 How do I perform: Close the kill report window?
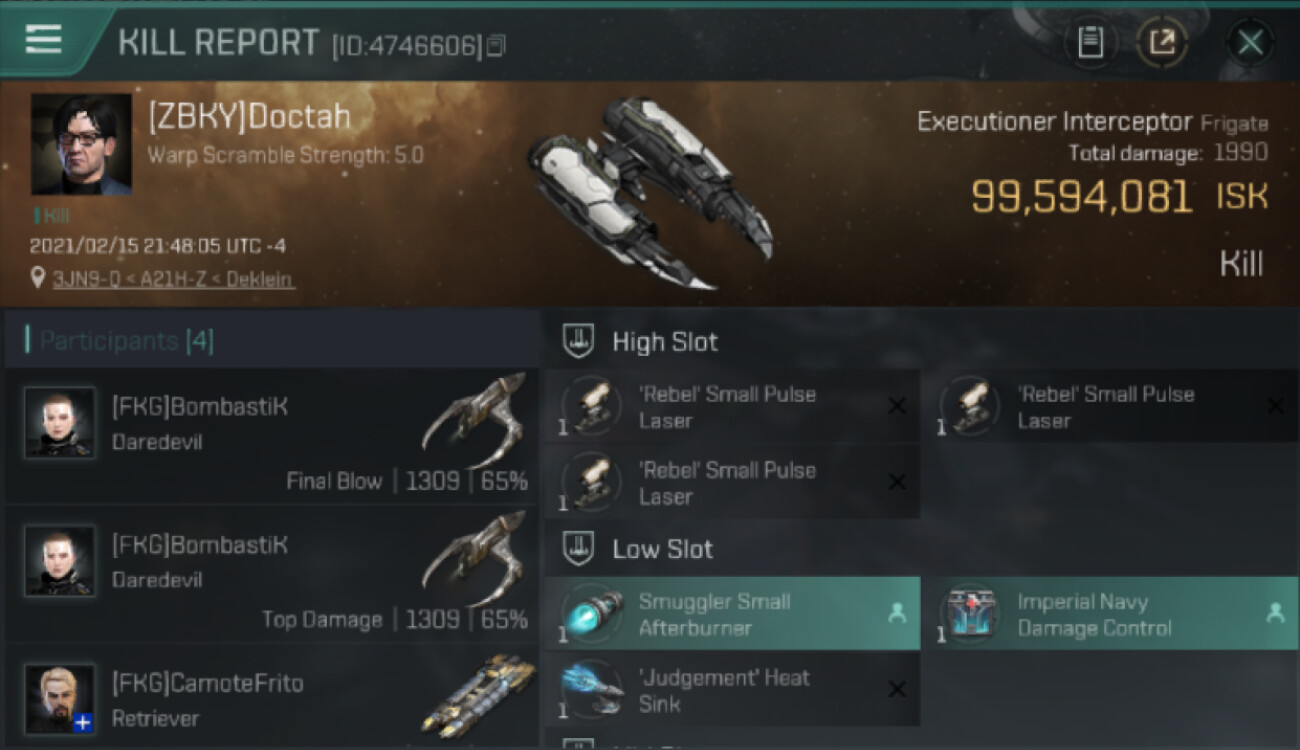point(1250,43)
